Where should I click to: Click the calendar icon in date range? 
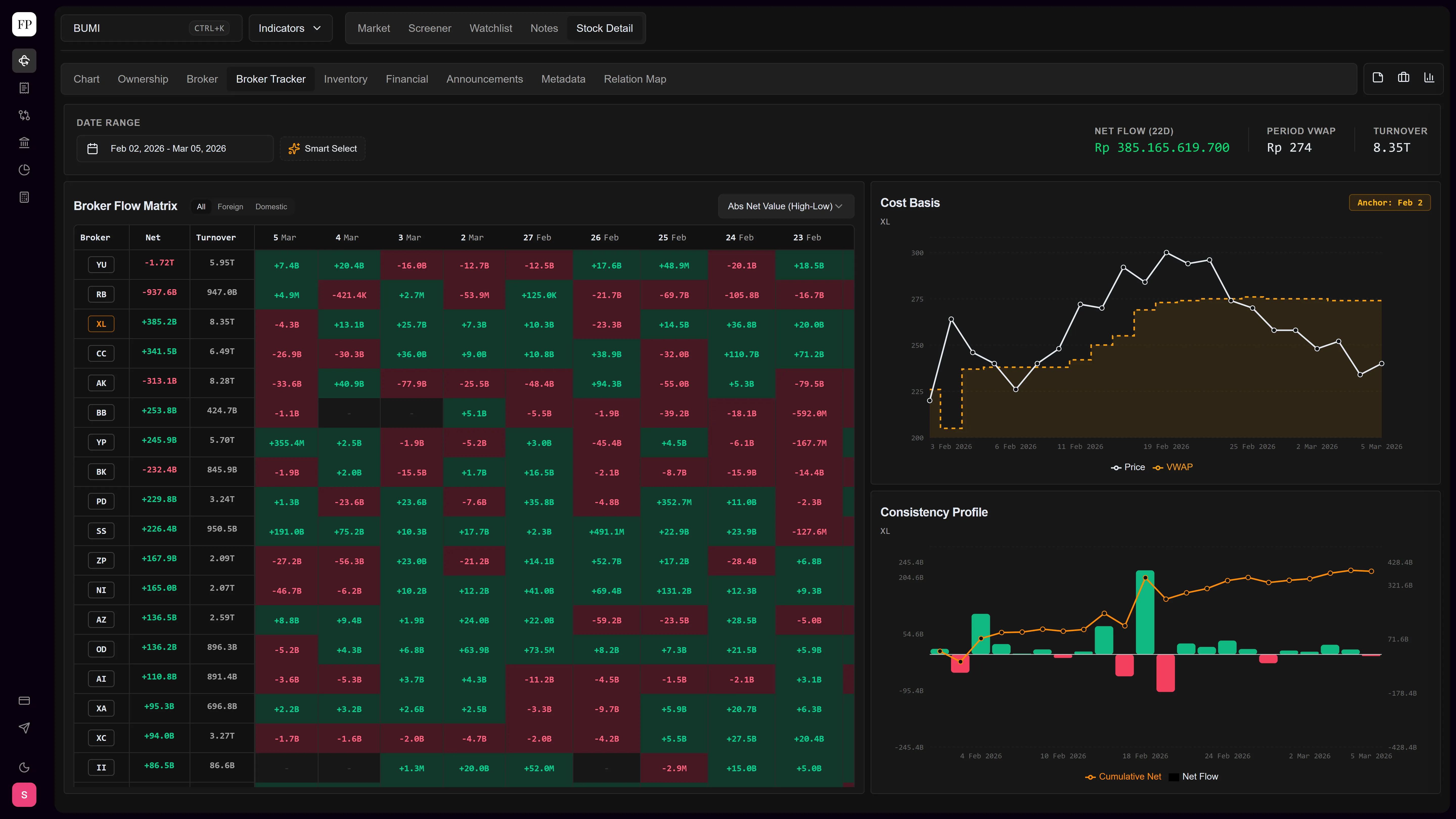click(93, 149)
